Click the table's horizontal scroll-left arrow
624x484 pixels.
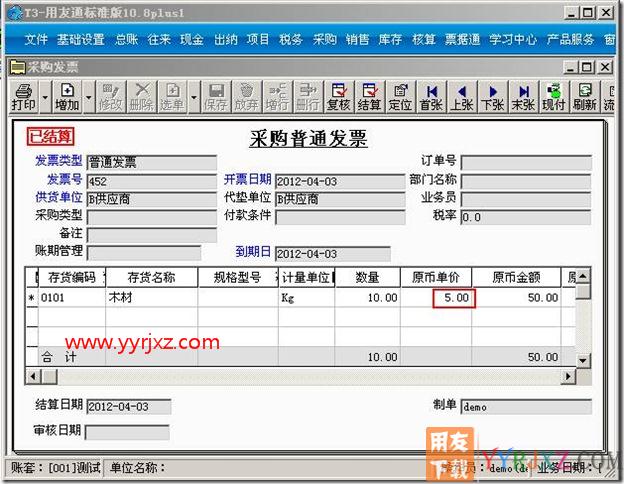pos(33,376)
